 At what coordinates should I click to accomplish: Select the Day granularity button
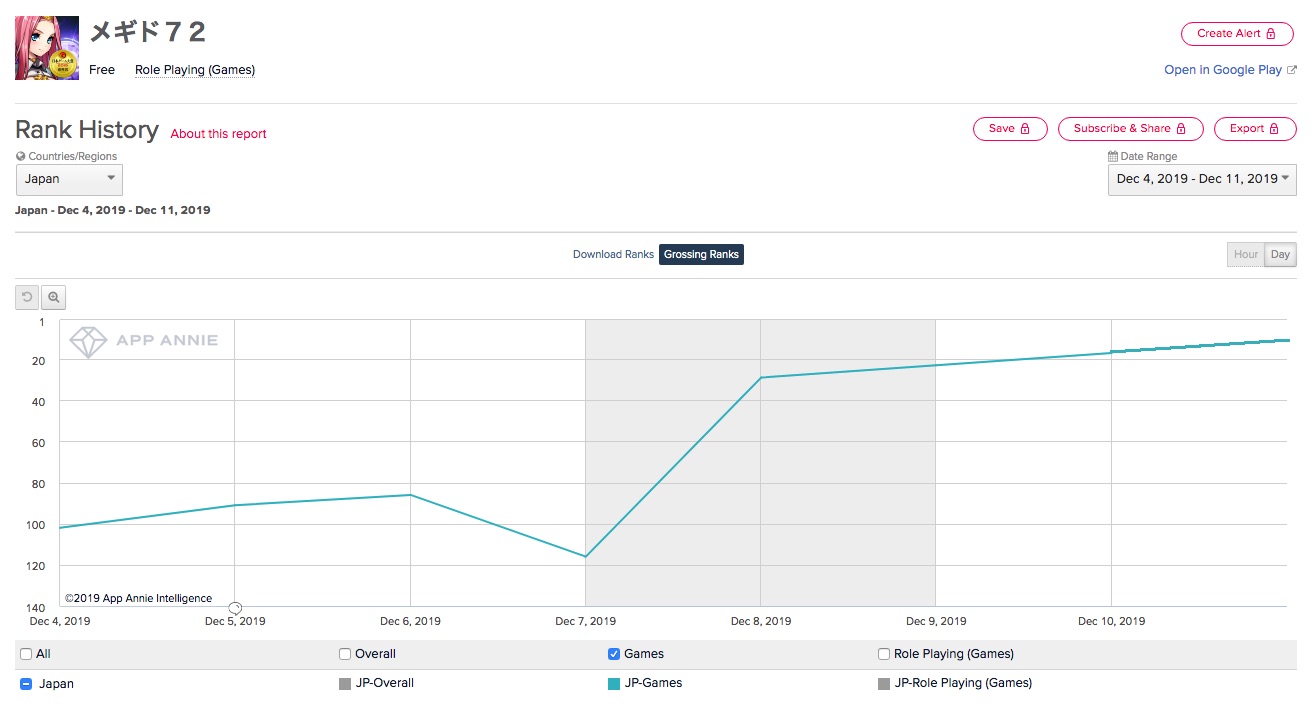tap(1280, 254)
